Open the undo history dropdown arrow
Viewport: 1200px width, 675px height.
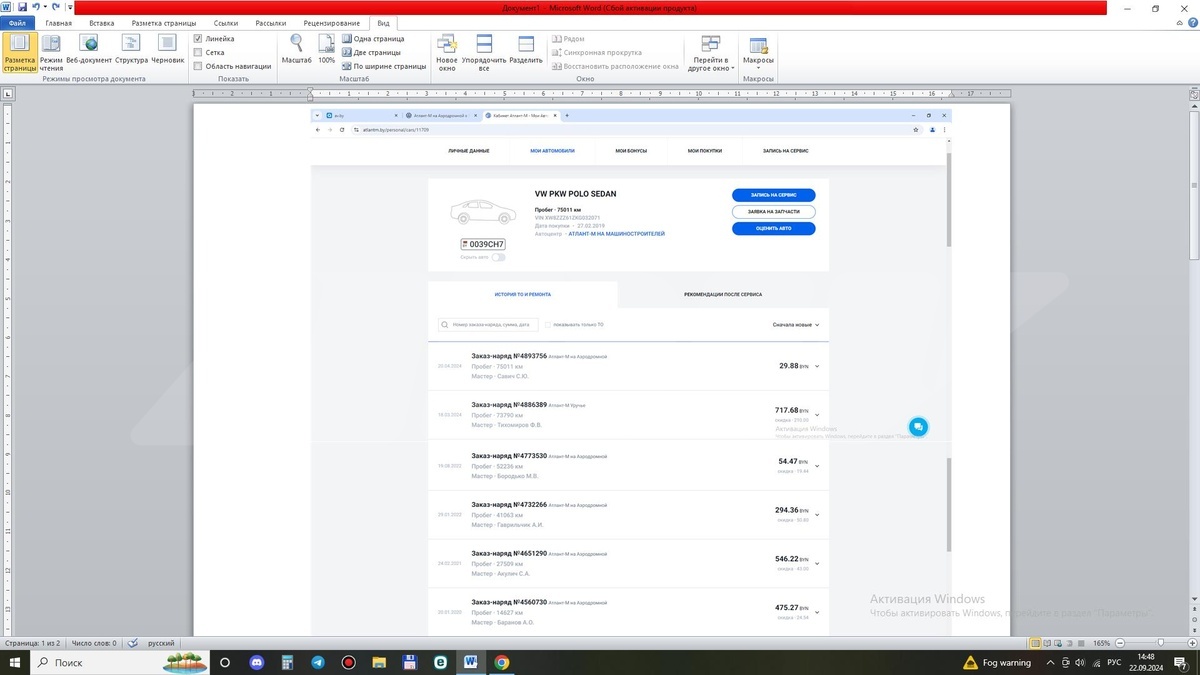tap(45, 7)
